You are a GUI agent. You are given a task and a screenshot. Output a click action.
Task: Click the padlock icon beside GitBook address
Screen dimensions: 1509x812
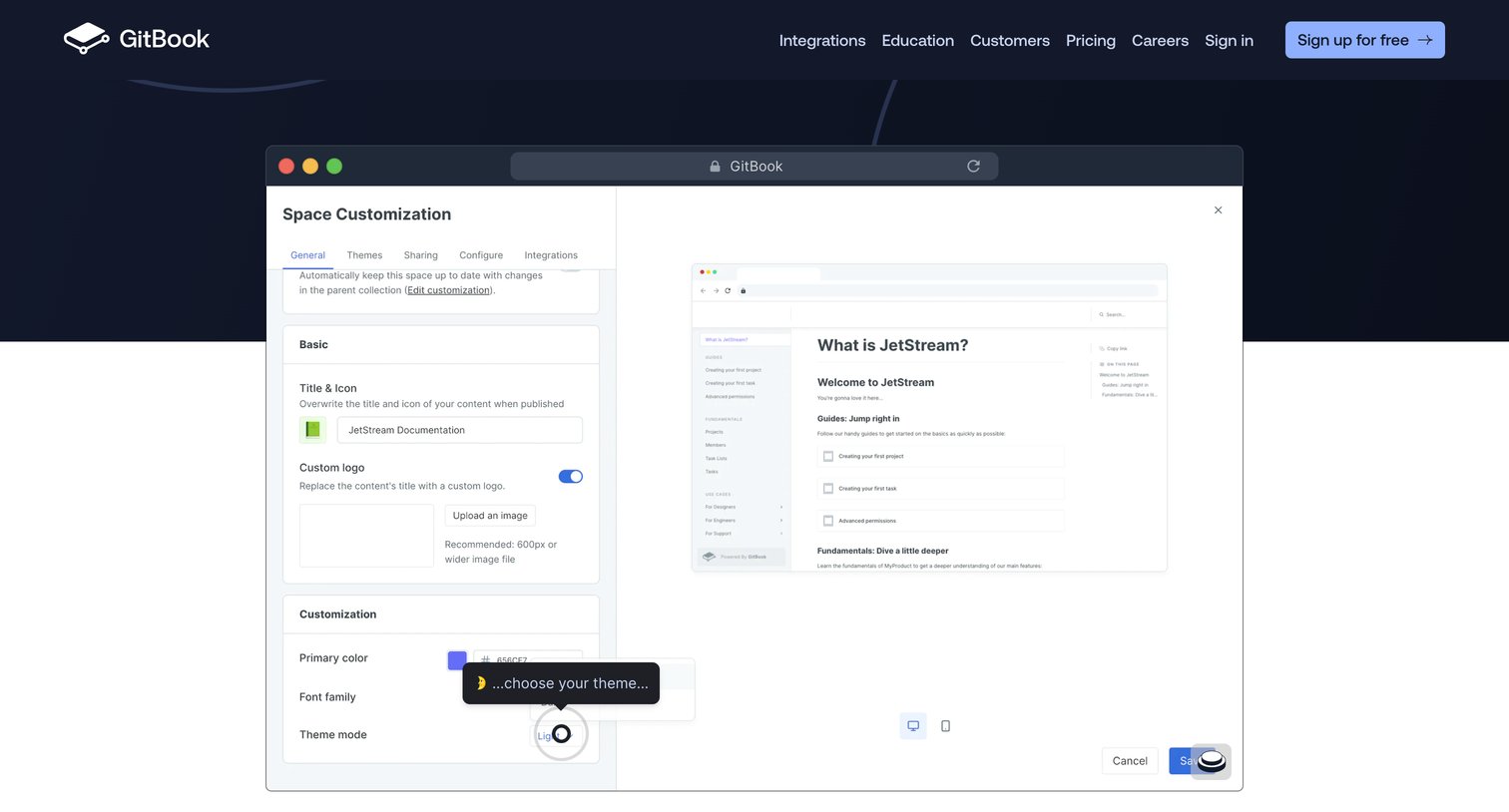[715, 167]
